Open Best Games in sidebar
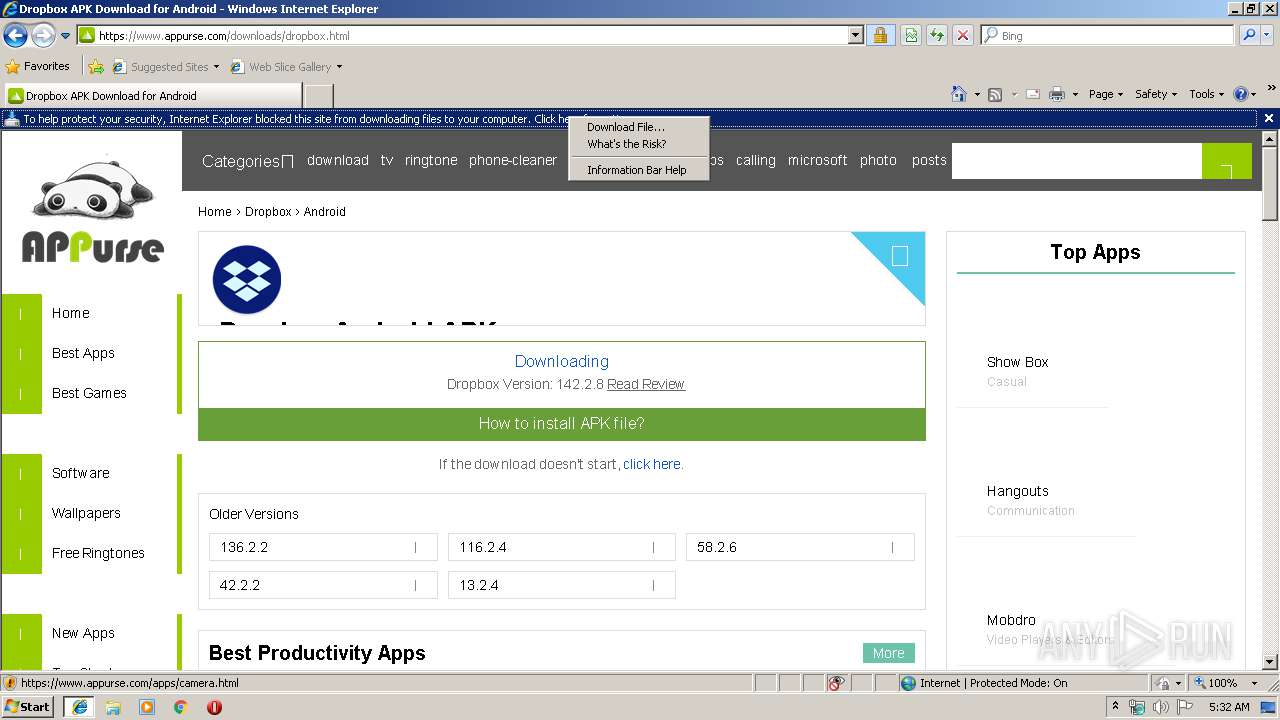This screenshot has height=720, width=1280. [89, 393]
